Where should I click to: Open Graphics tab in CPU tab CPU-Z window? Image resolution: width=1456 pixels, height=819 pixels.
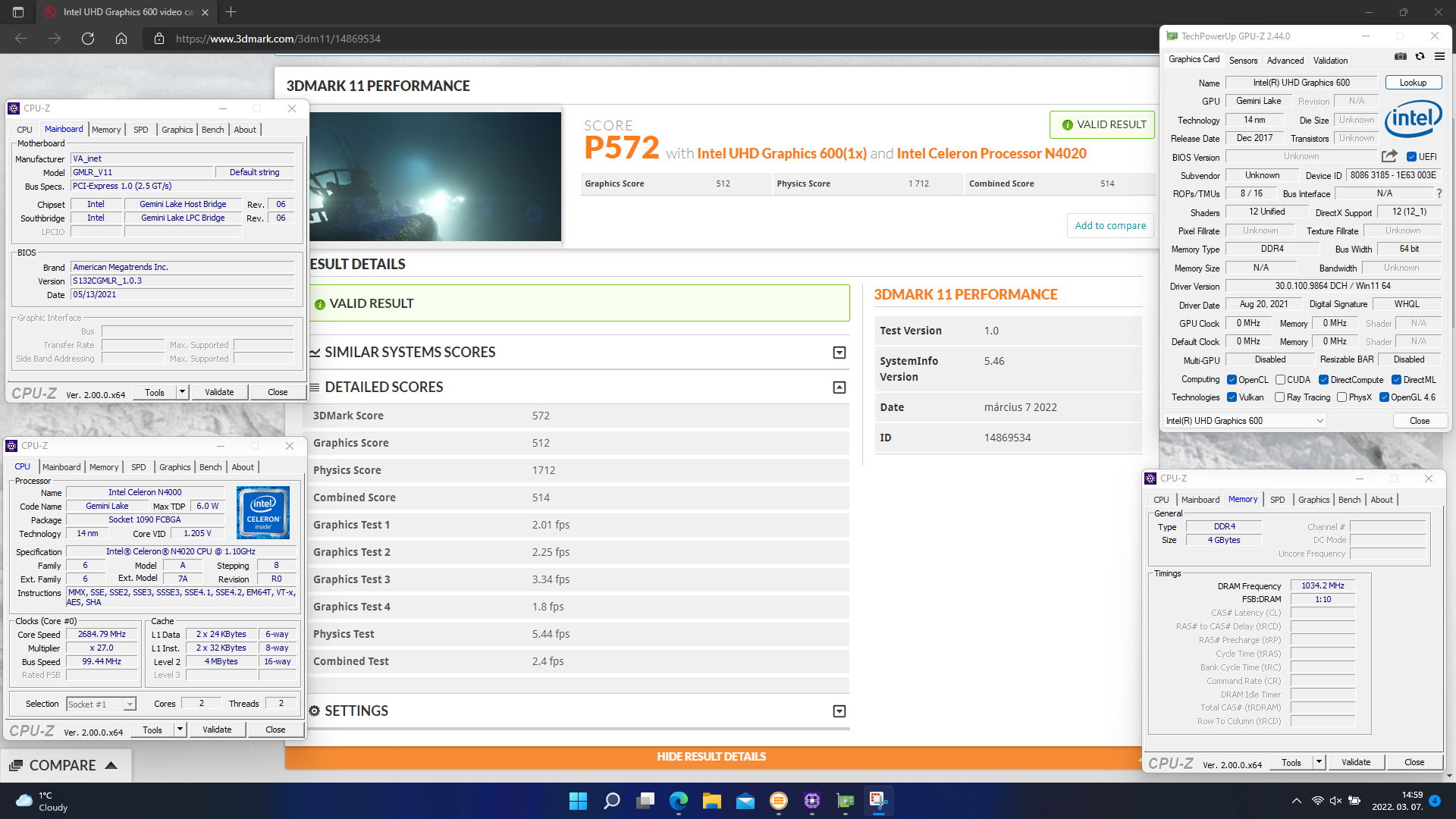point(175,467)
